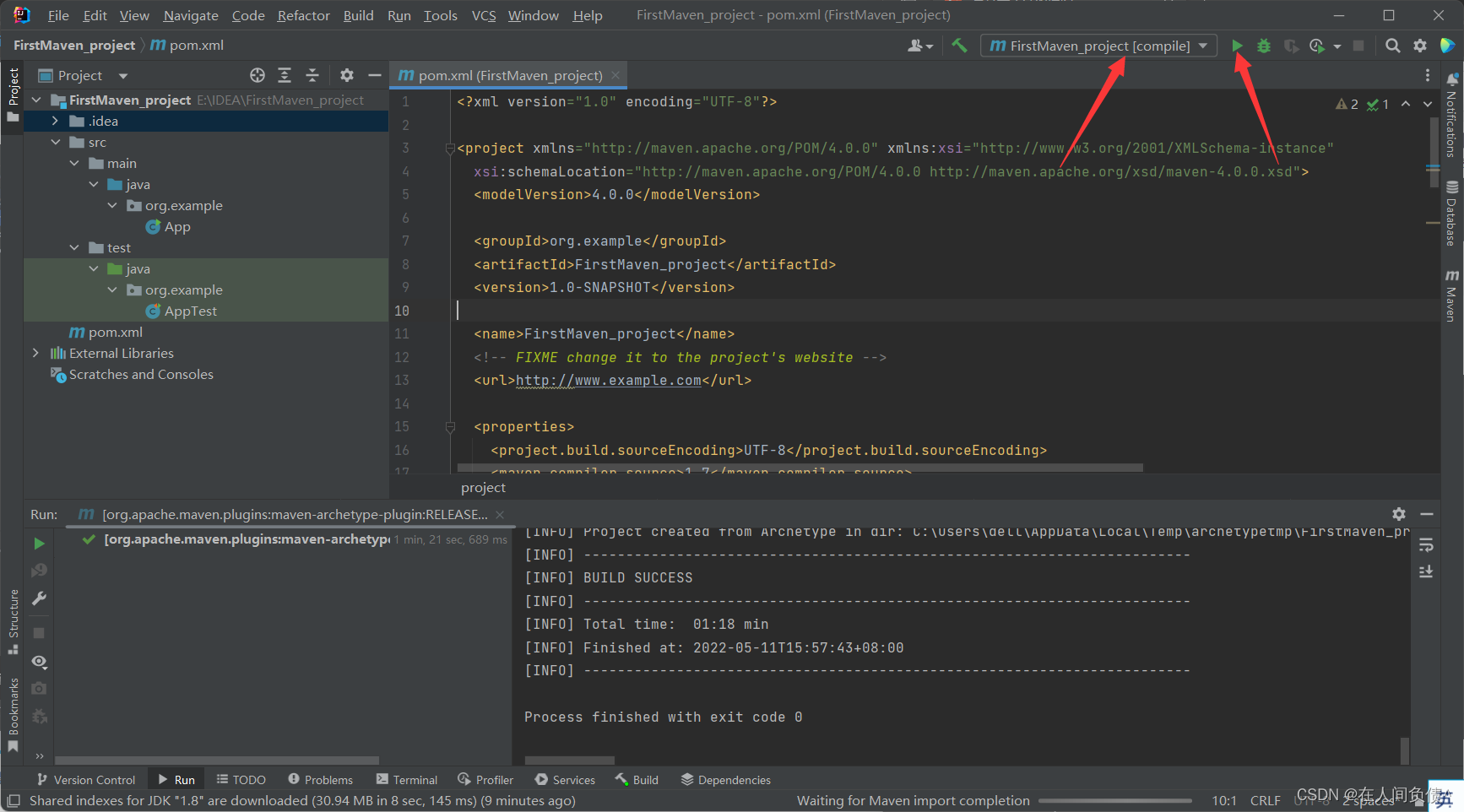Click the editor horizontal scrollbar

pyautogui.click(x=800, y=468)
